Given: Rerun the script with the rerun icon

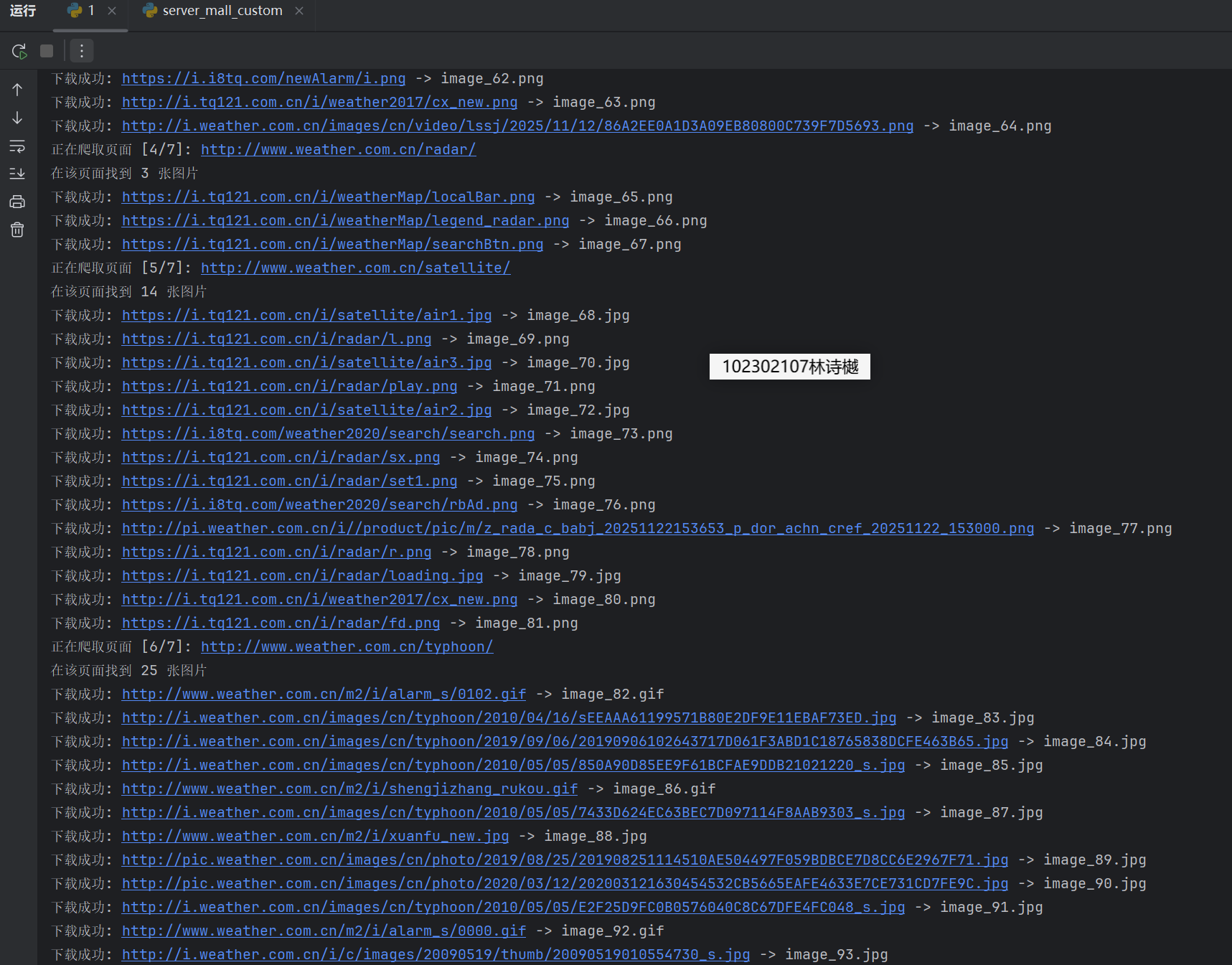Looking at the screenshot, I should pos(19,51).
